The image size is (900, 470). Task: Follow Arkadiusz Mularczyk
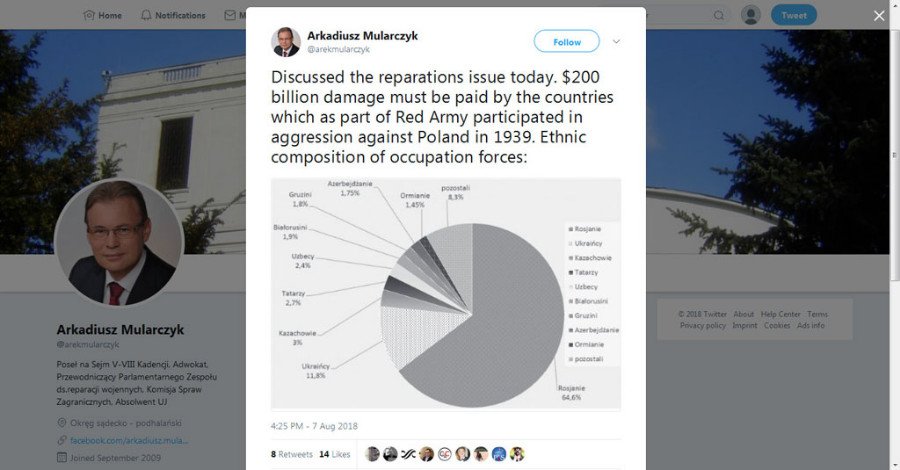(566, 42)
